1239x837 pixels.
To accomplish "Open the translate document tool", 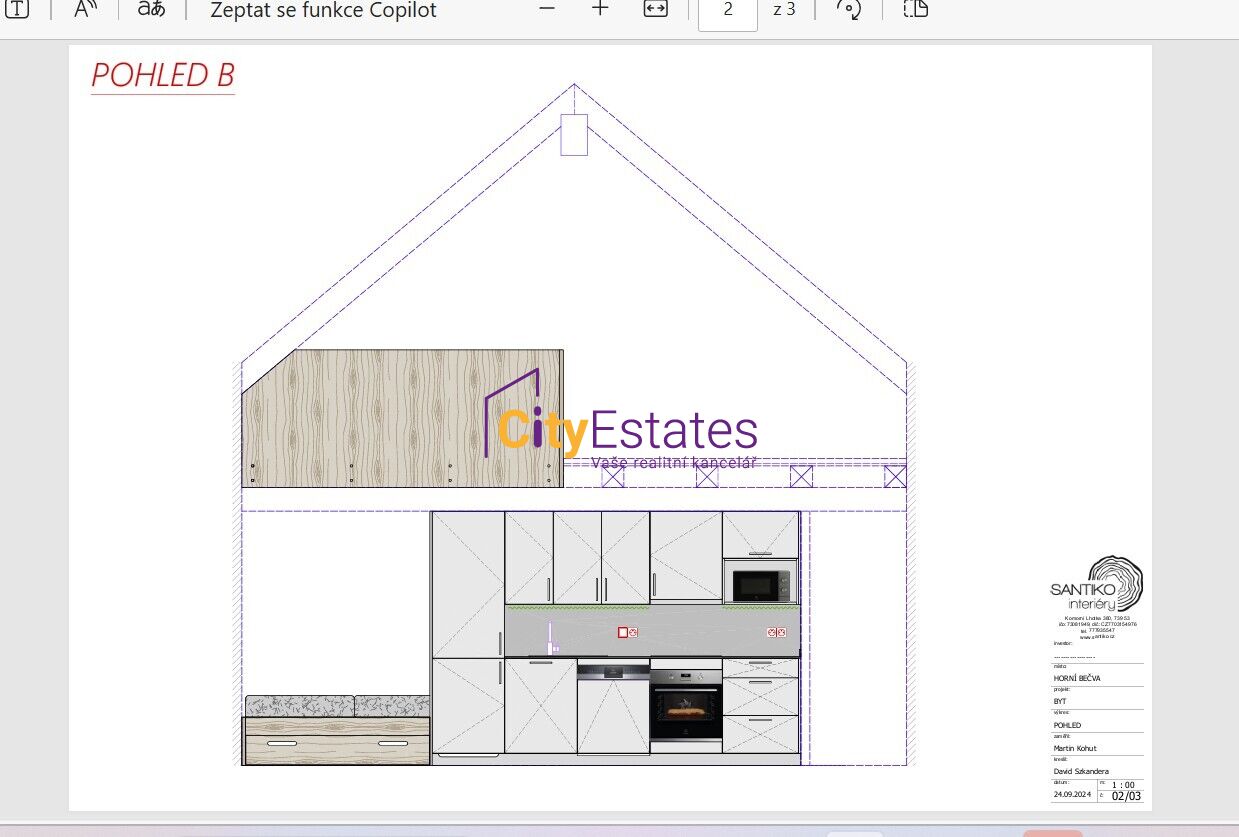I will coord(151,10).
